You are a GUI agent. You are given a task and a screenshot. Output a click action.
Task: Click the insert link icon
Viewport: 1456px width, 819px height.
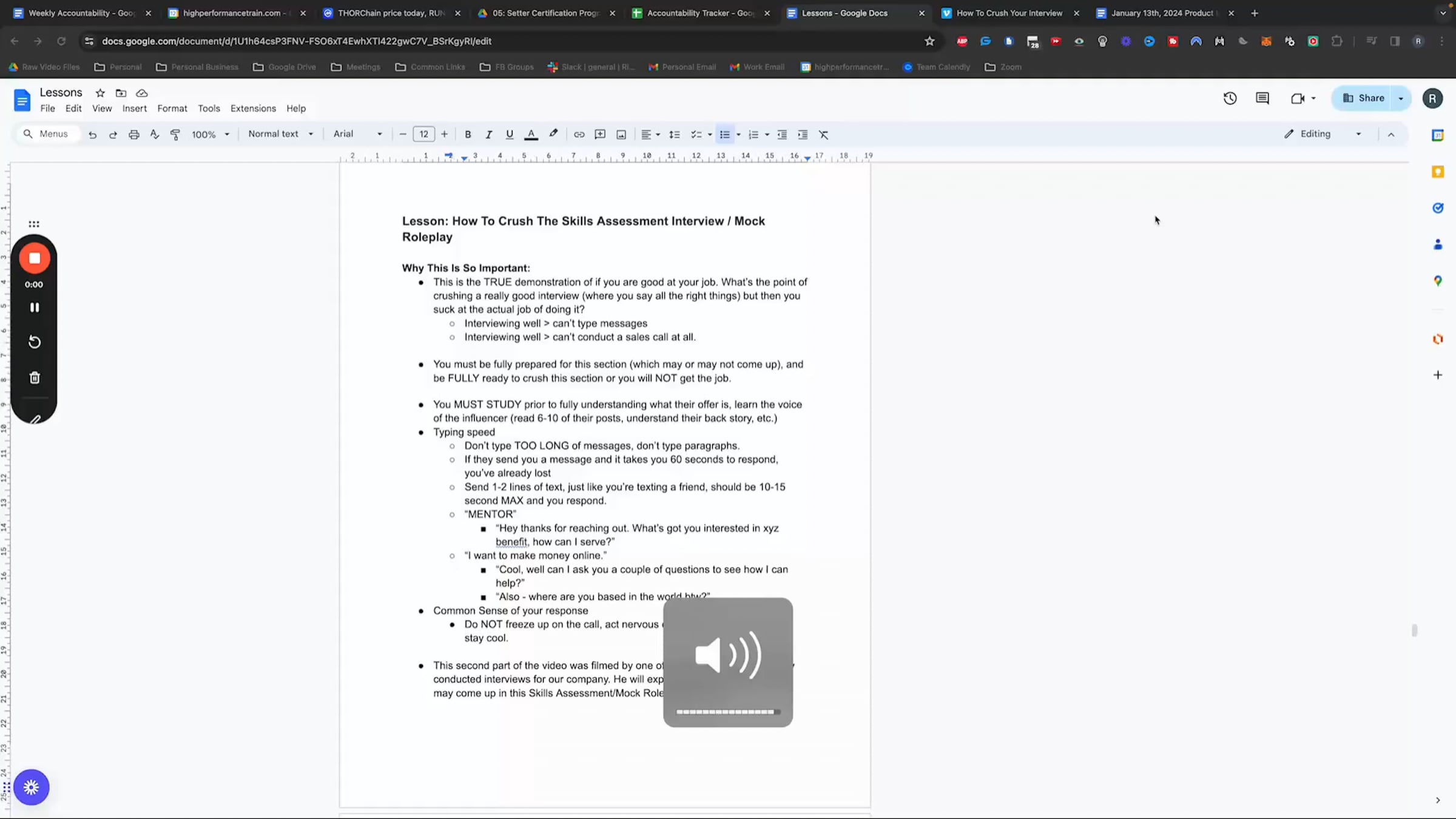pos(579,135)
